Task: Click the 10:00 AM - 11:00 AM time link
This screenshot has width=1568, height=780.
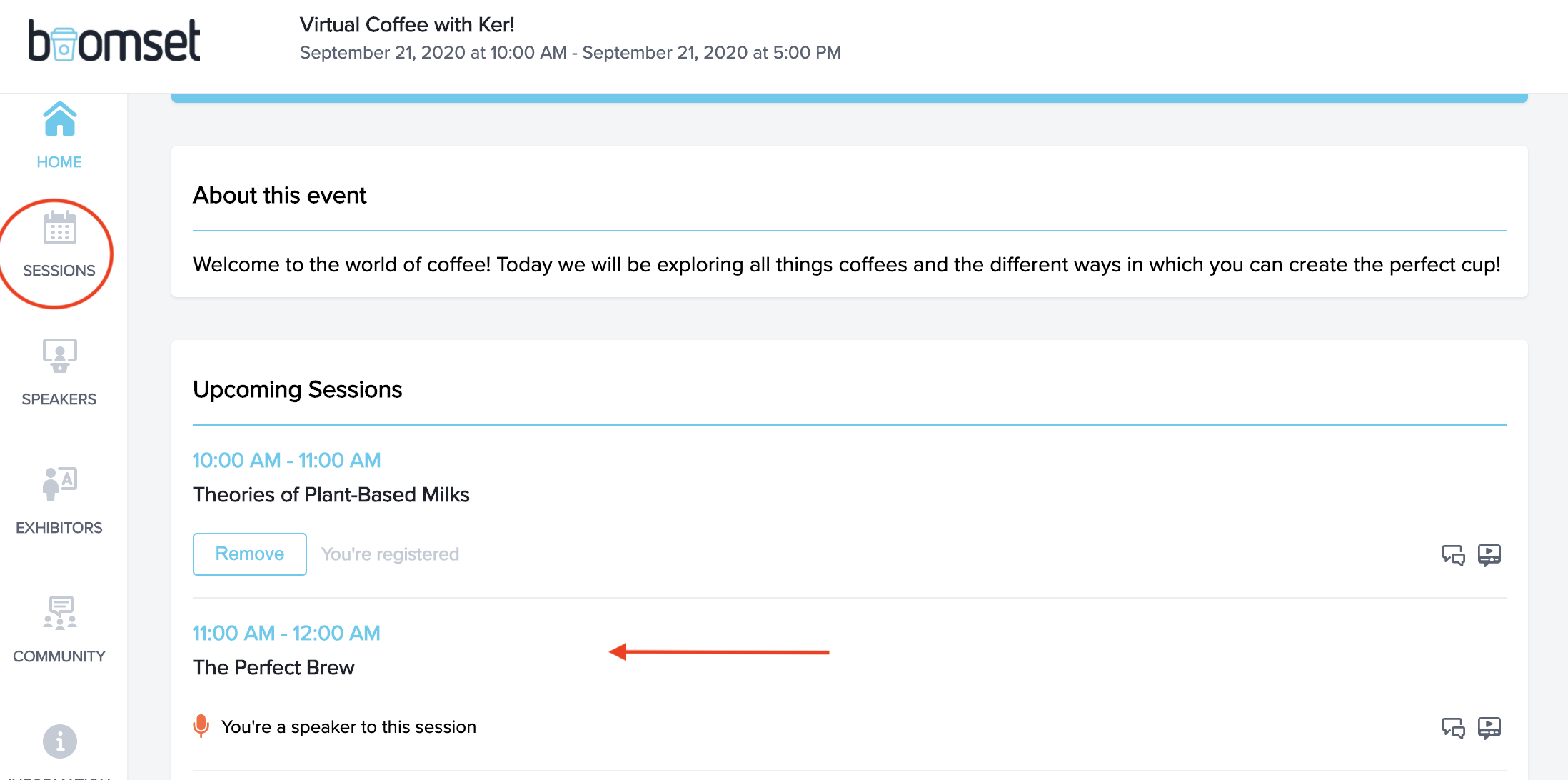Action: click(286, 461)
